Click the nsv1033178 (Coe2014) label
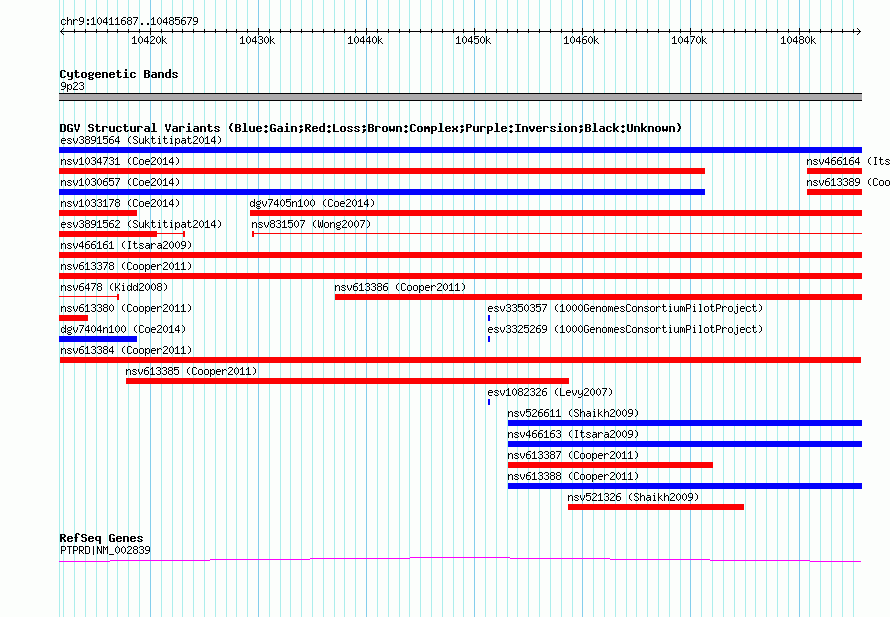Viewport: 890px width, 617px height. (120, 203)
